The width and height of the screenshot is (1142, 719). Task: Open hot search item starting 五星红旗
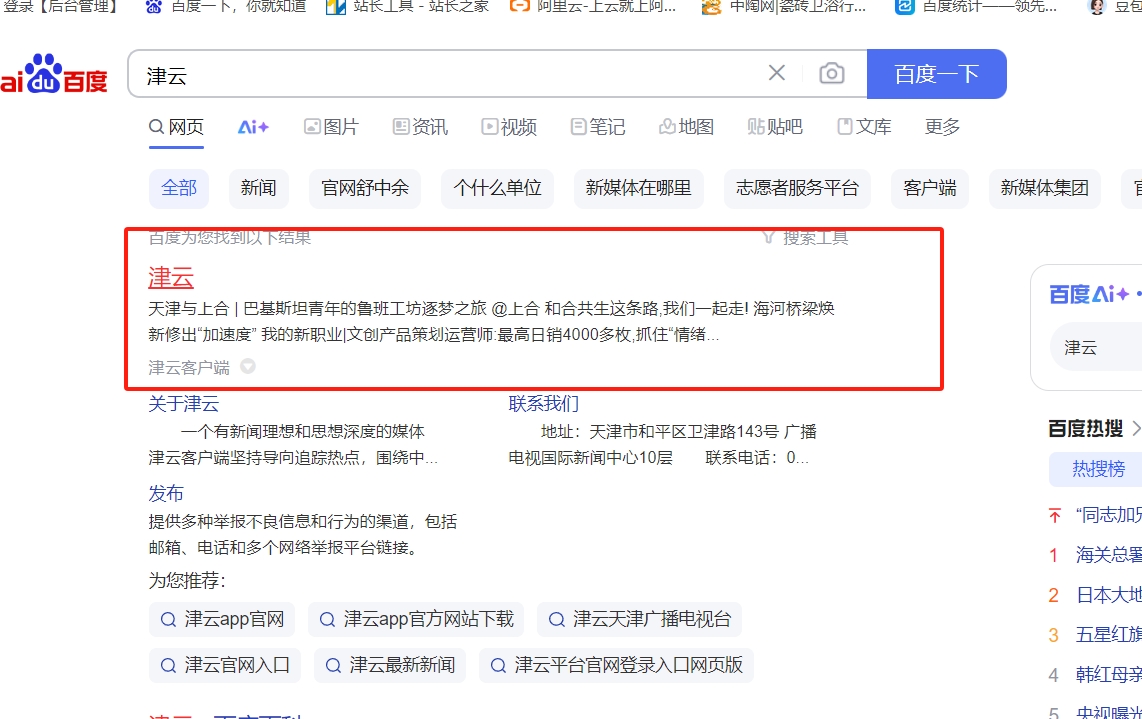pyautogui.click(x=1108, y=634)
